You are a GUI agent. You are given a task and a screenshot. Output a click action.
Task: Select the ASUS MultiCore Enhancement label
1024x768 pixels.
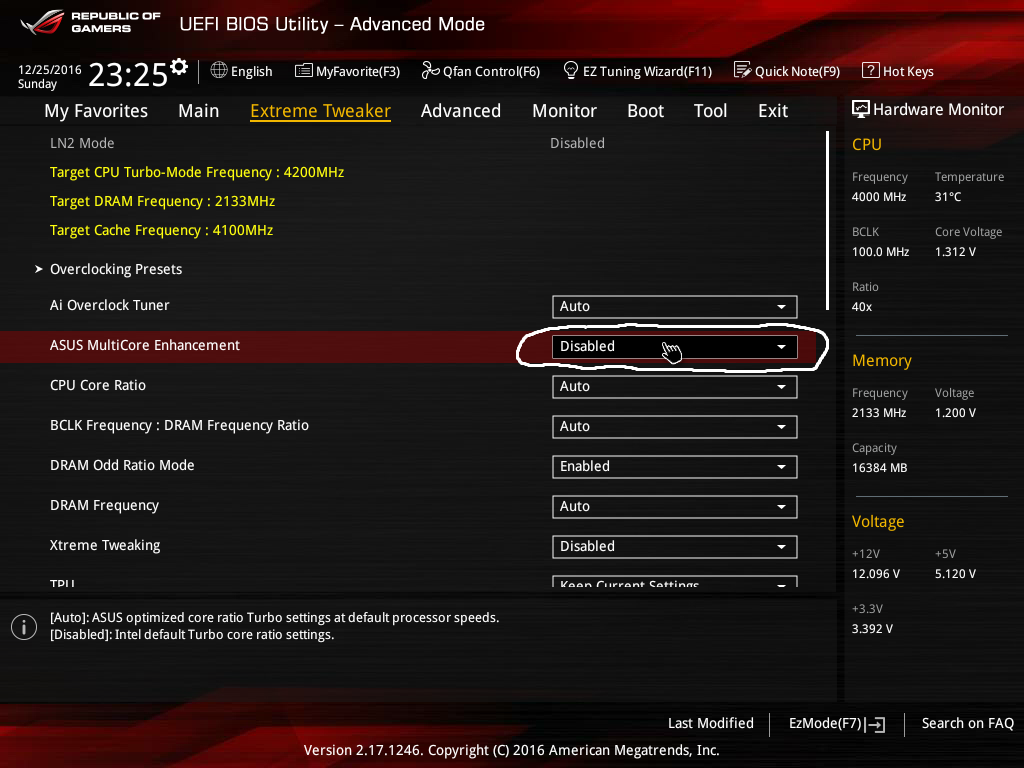tap(145, 345)
